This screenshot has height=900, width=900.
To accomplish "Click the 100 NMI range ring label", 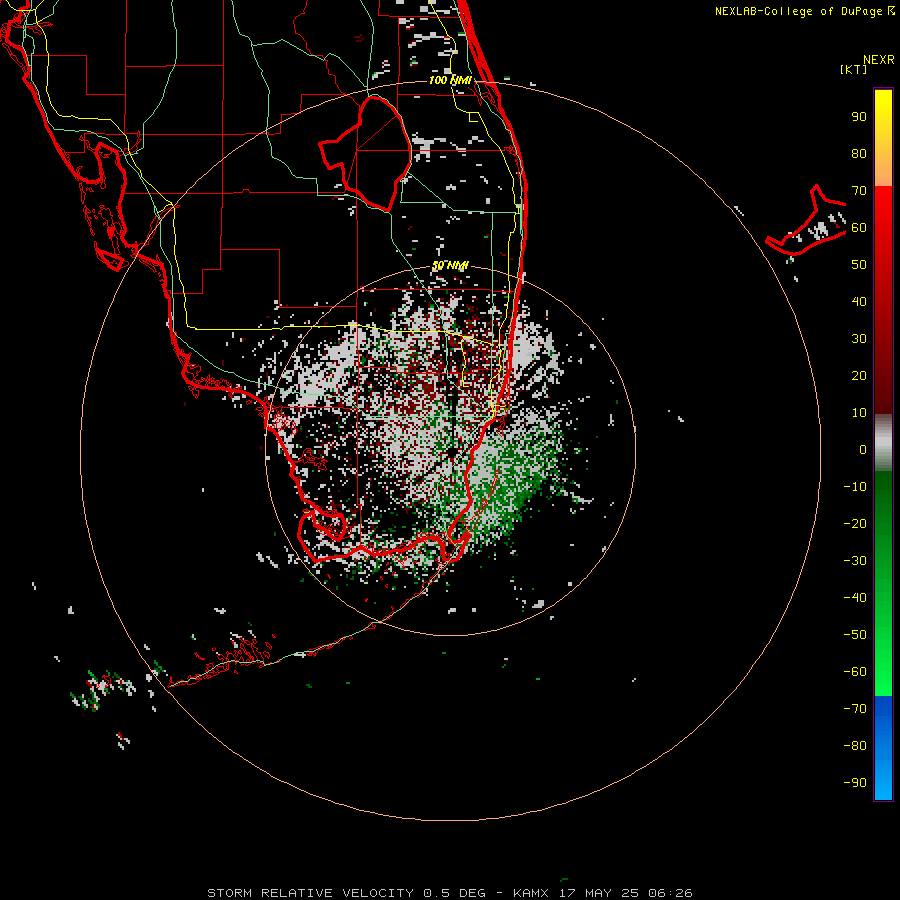I will (x=450, y=80).
